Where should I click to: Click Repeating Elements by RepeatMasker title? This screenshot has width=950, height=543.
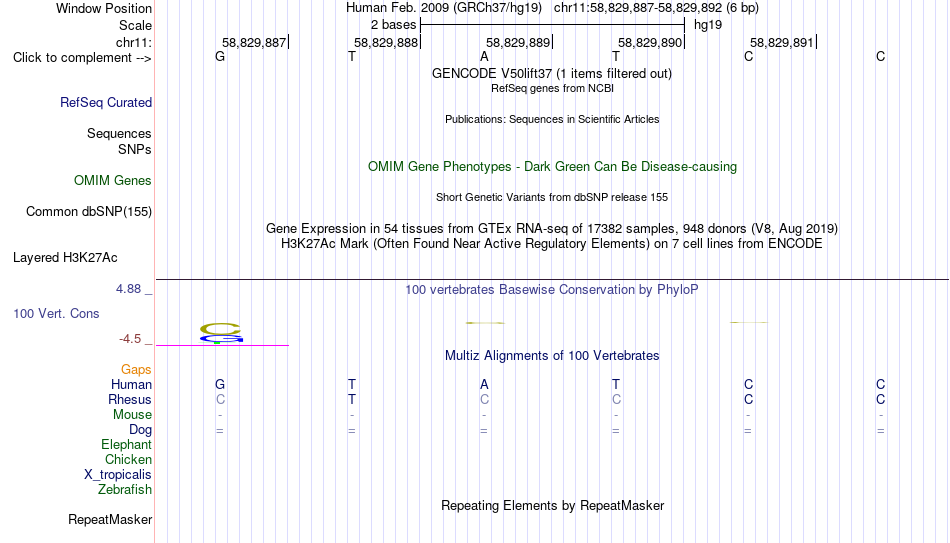click(553, 506)
